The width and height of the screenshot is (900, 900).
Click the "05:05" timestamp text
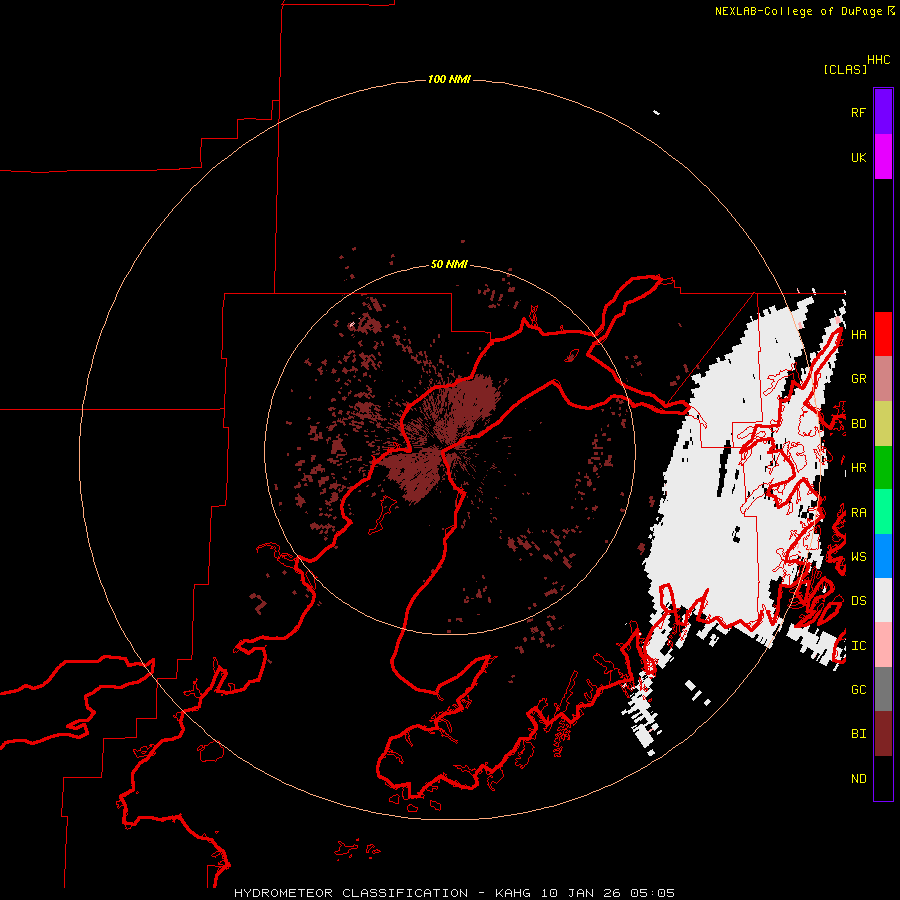tap(652, 893)
